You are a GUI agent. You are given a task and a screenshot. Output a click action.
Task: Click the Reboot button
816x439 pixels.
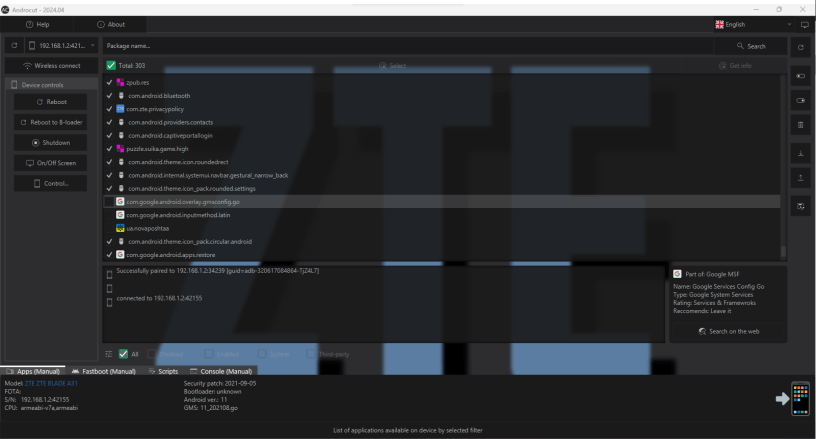point(50,102)
